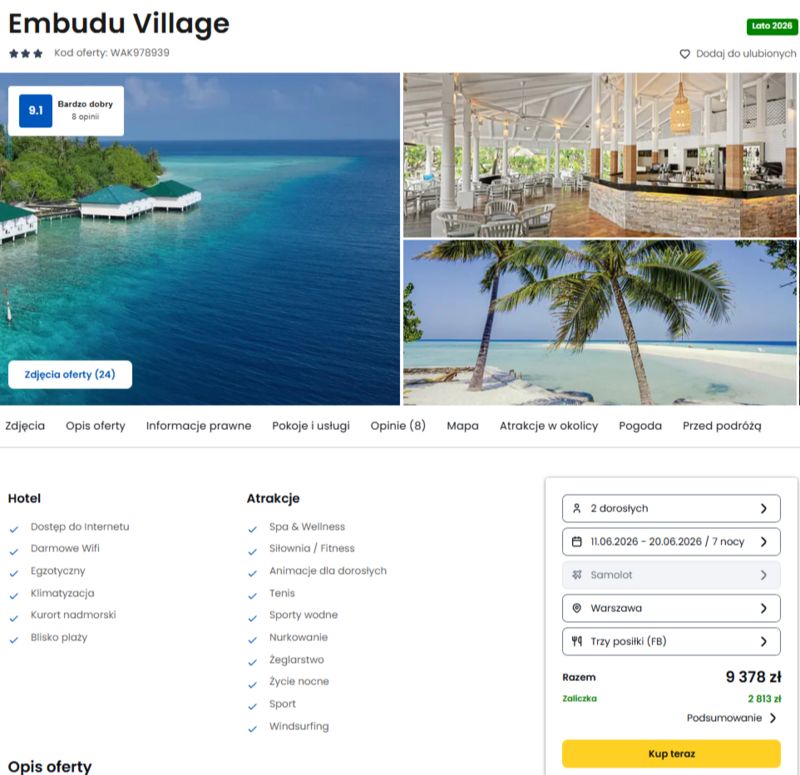Click the calendar icon in date field
The image size is (800, 775).
click(577, 542)
